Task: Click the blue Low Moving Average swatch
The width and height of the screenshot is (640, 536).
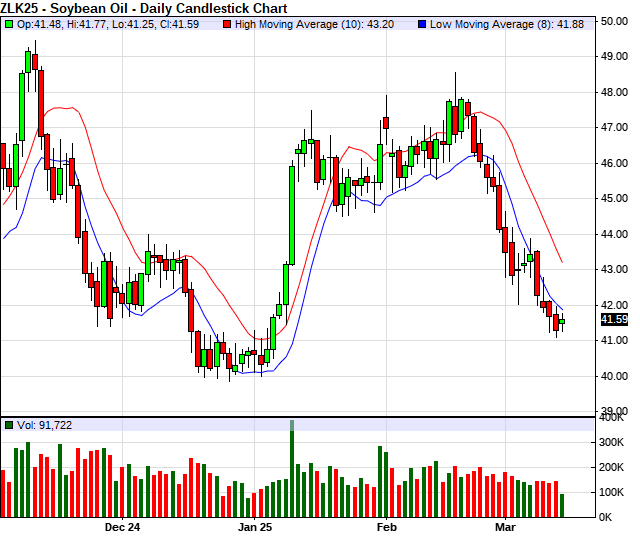Action: coord(422,24)
